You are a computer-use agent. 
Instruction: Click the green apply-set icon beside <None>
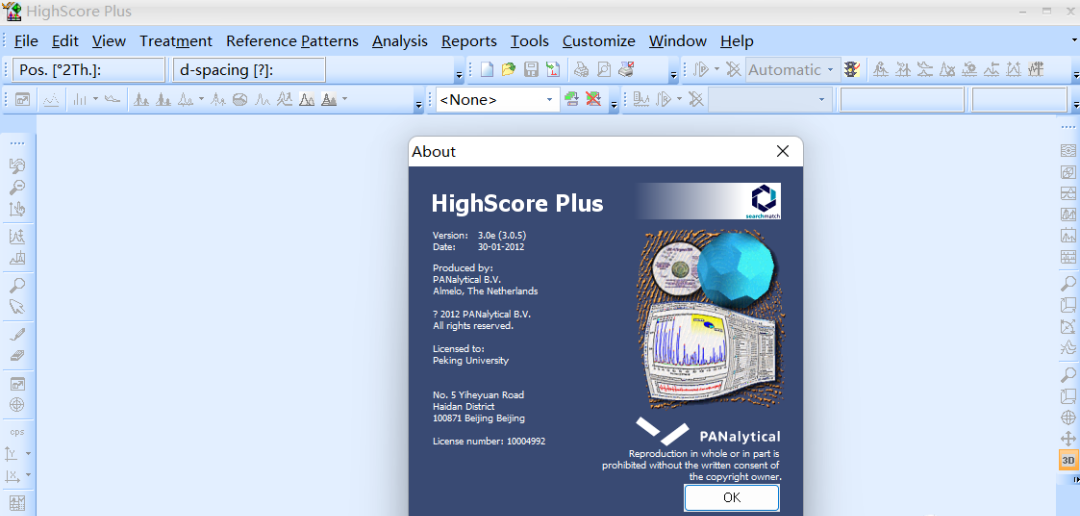coord(571,100)
